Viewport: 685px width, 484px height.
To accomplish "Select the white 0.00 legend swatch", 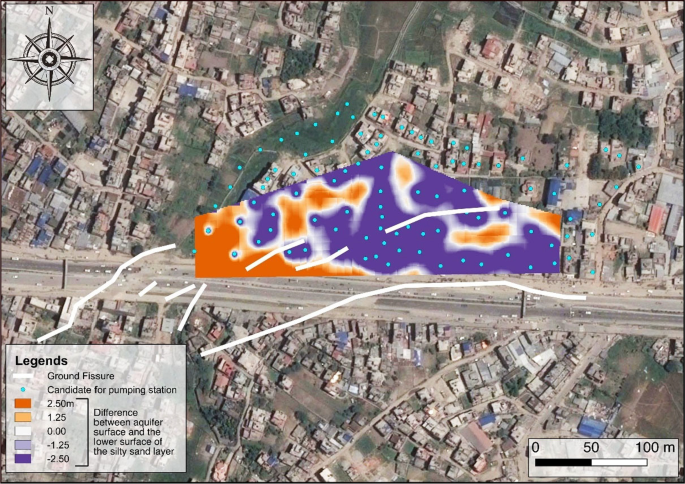I will pyautogui.click(x=23, y=431).
